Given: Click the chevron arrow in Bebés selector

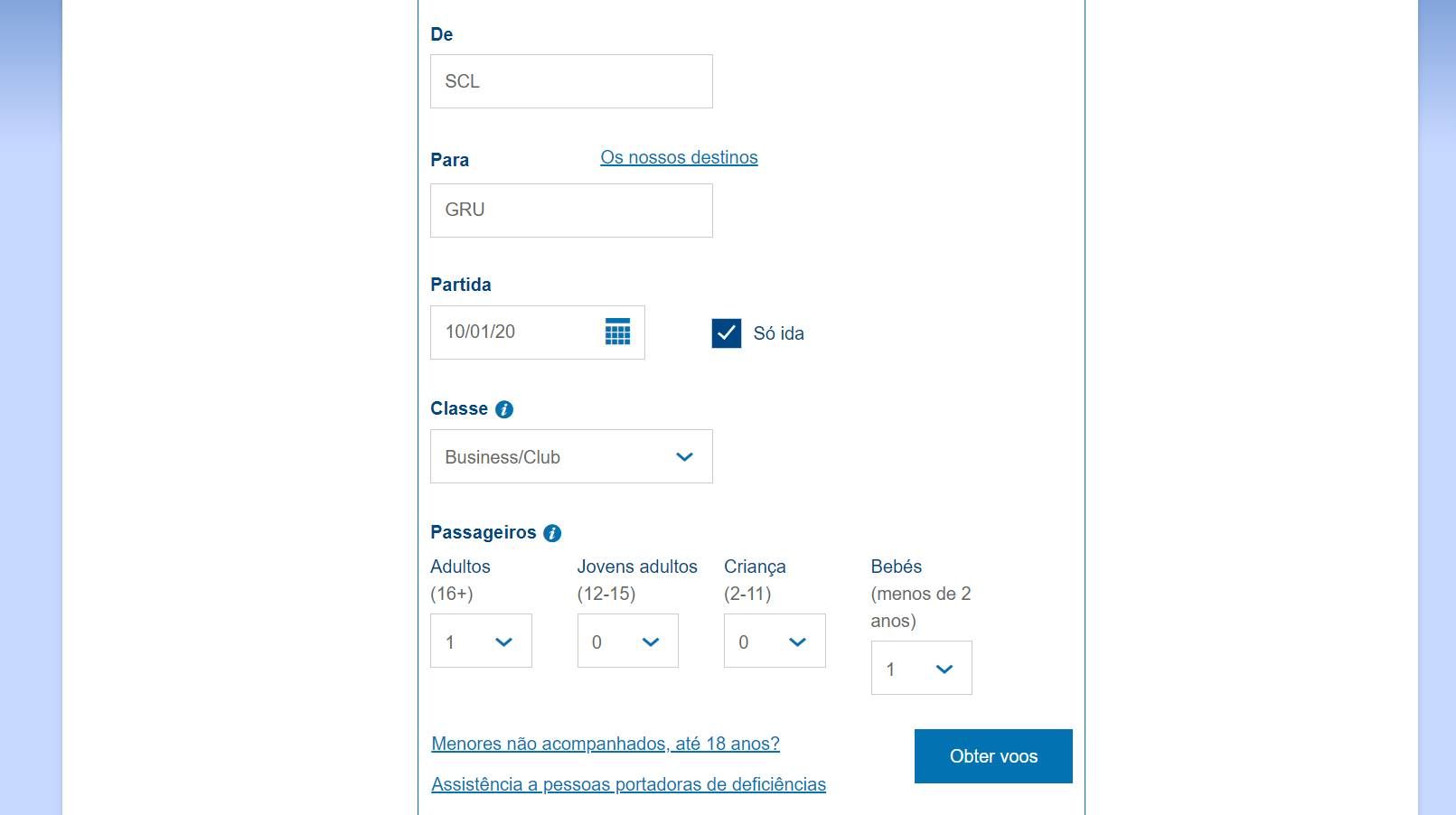Looking at the screenshot, I should click(x=944, y=670).
